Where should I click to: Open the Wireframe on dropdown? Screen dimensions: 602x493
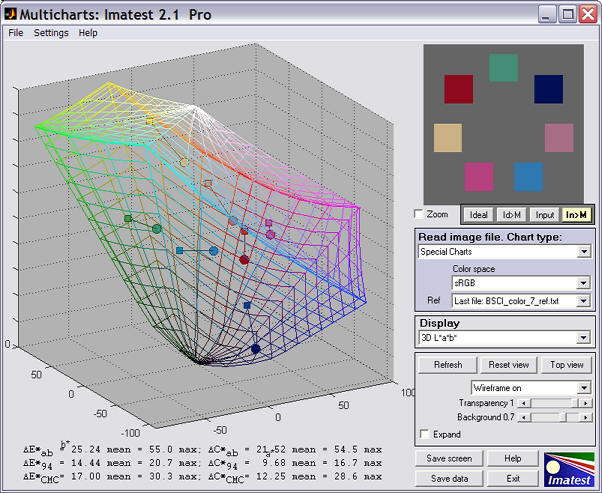pos(531,388)
